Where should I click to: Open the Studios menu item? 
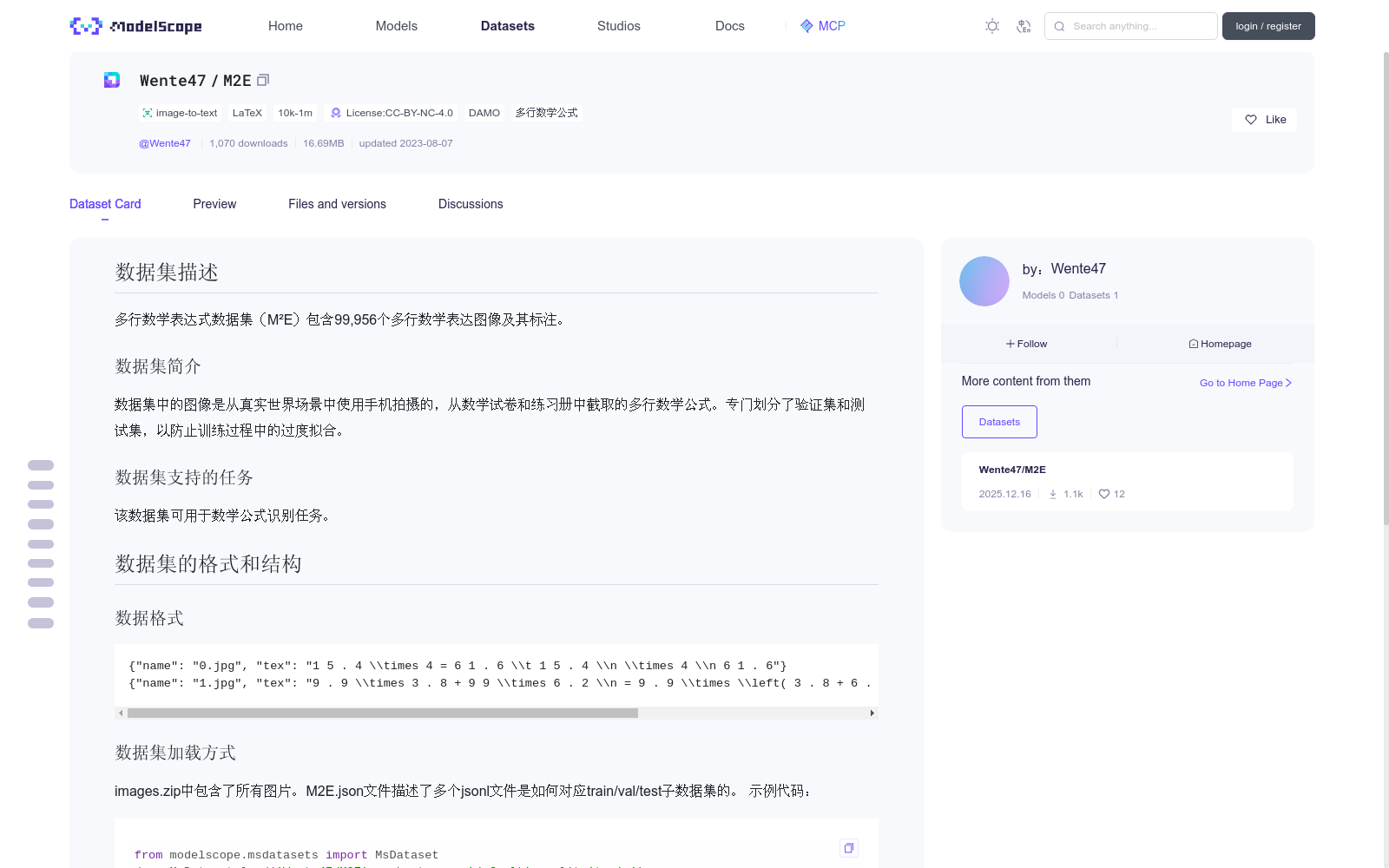[x=619, y=26]
